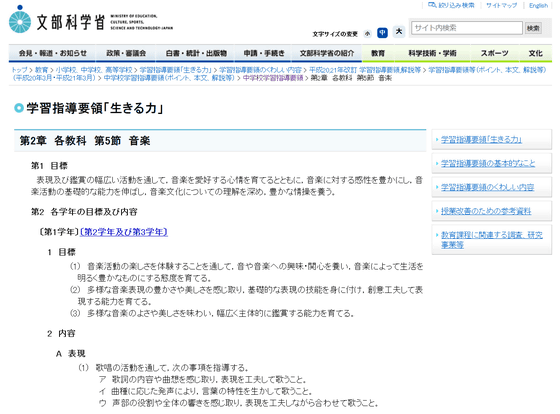Select the スポーツ navigation tab
This screenshot has width=560, height=414.
tap(495, 53)
